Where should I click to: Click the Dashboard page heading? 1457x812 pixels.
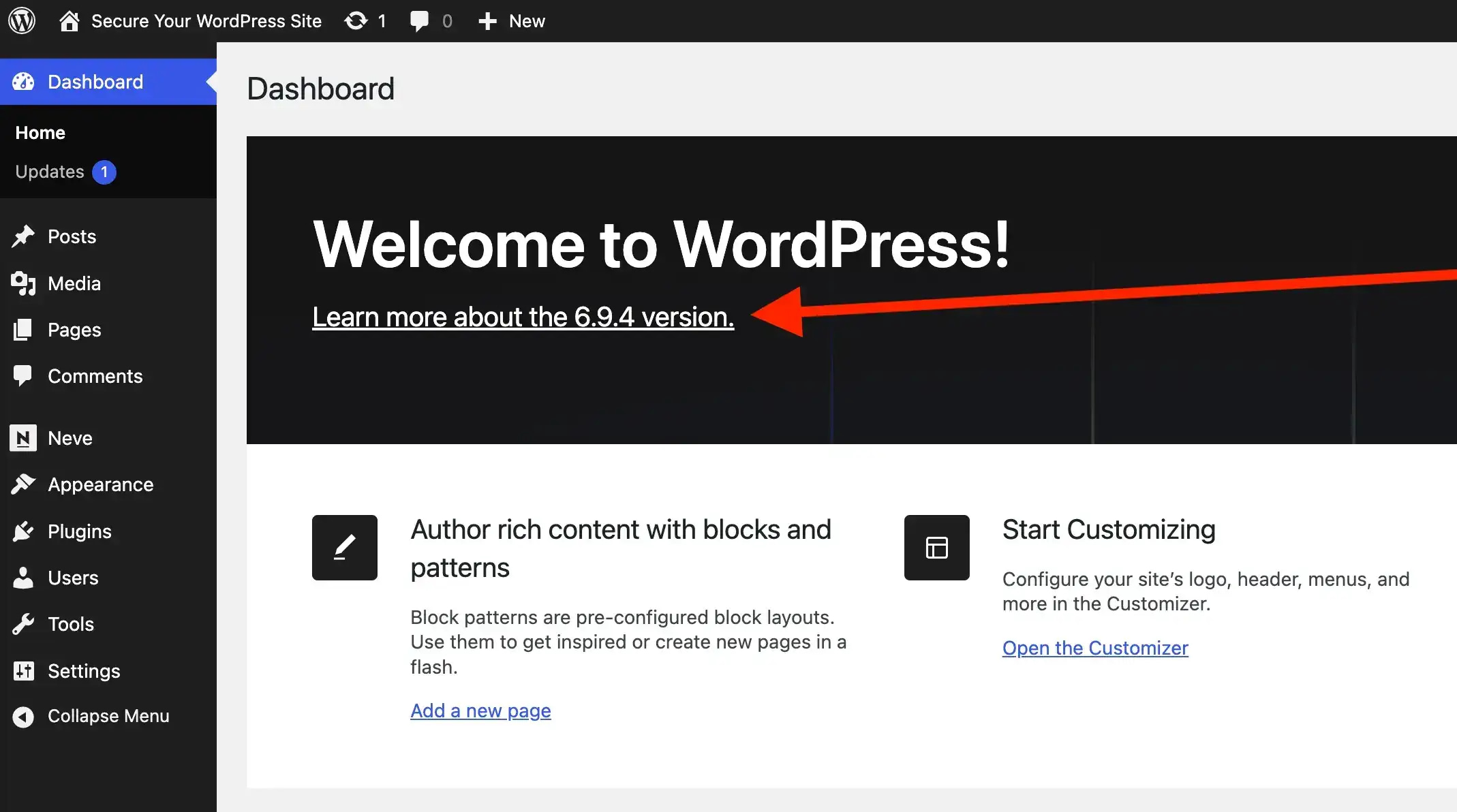click(320, 89)
